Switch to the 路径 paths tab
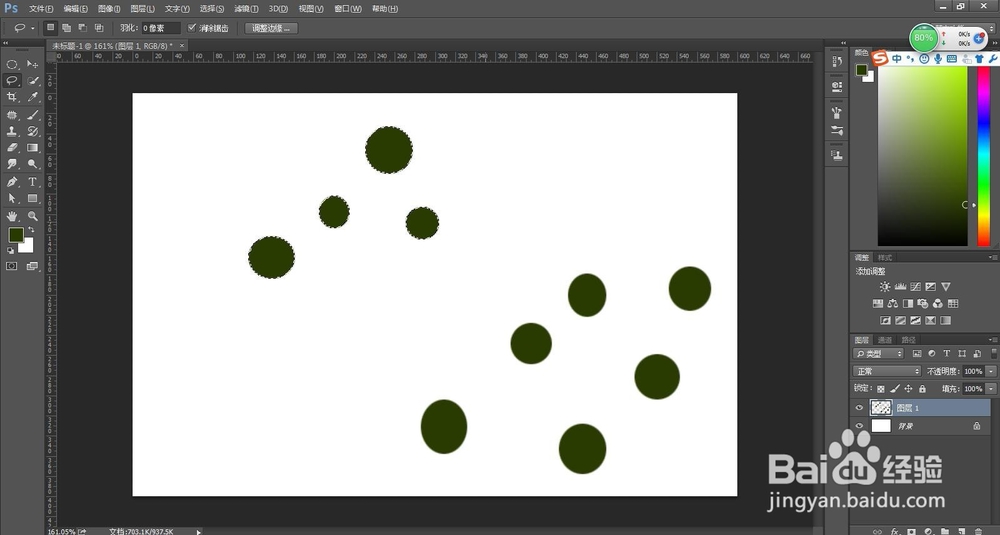The image size is (1000, 535). [x=909, y=340]
